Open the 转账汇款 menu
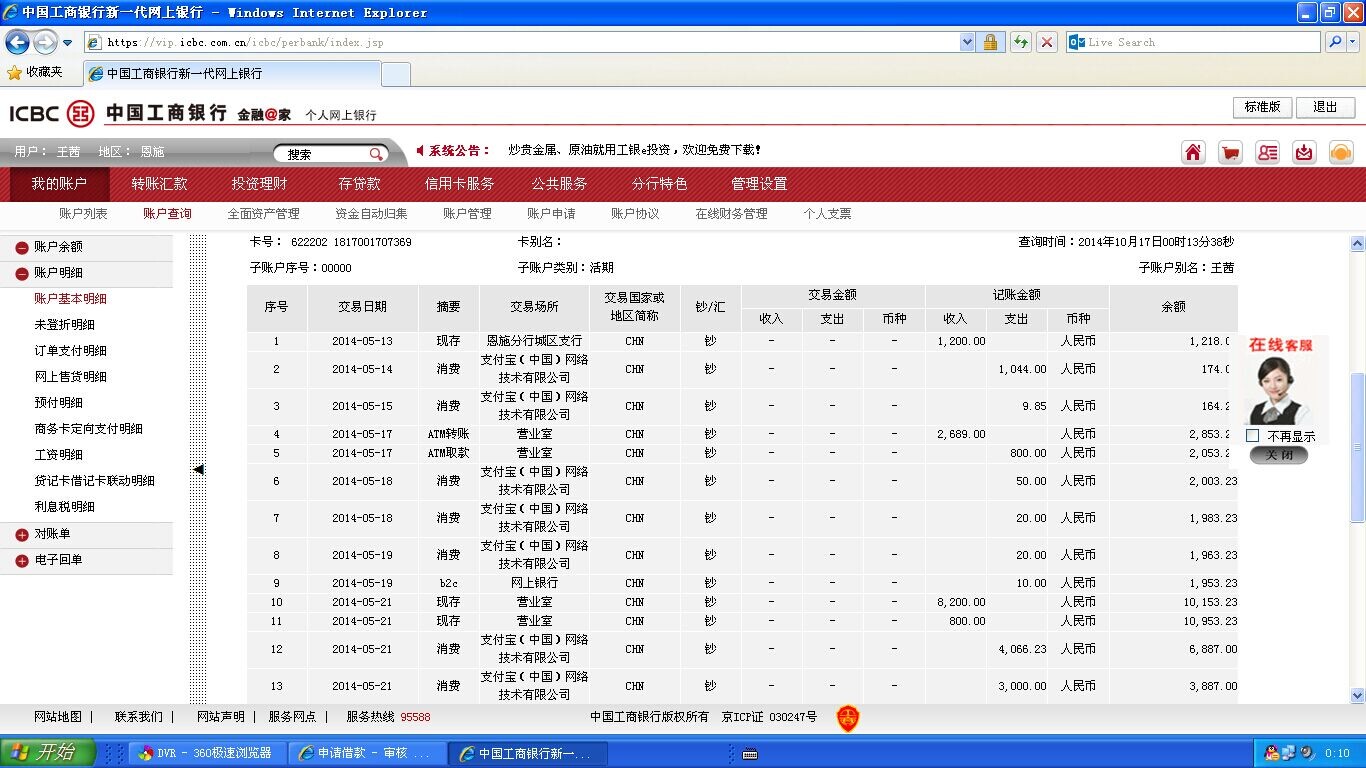Image resolution: width=1366 pixels, height=768 pixels. 159,184
